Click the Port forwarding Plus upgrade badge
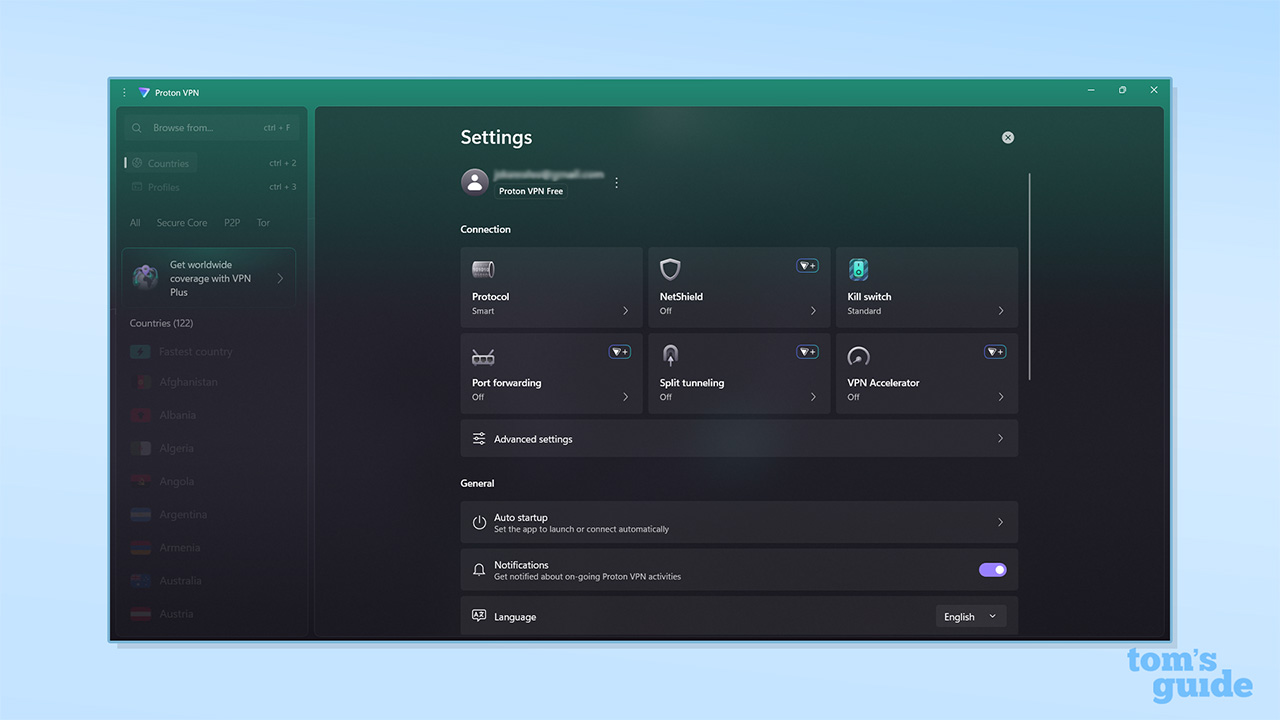The height and width of the screenshot is (720, 1280). pos(620,352)
